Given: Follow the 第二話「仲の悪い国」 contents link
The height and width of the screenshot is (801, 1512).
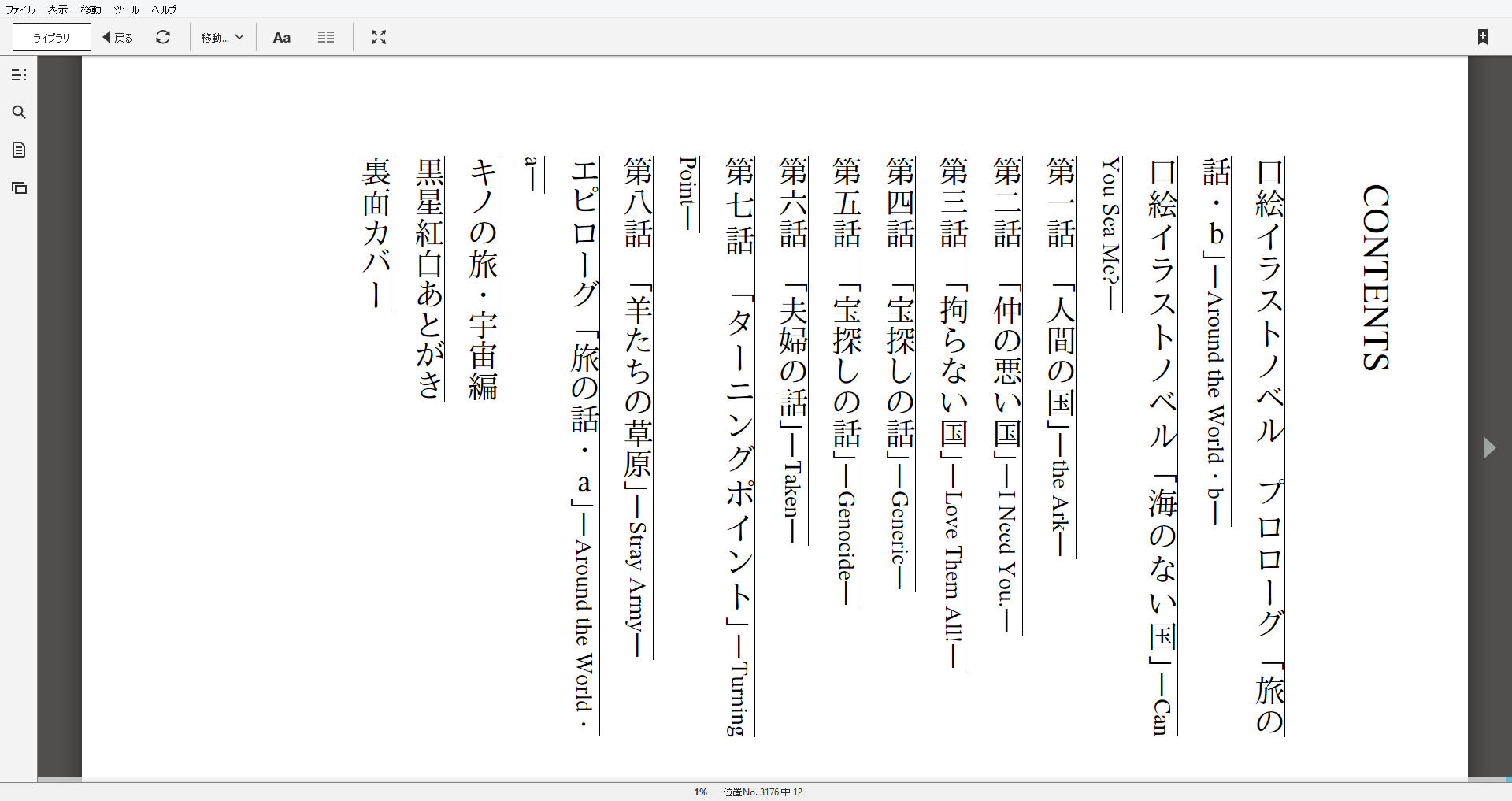Looking at the screenshot, I should (1007, 395).
